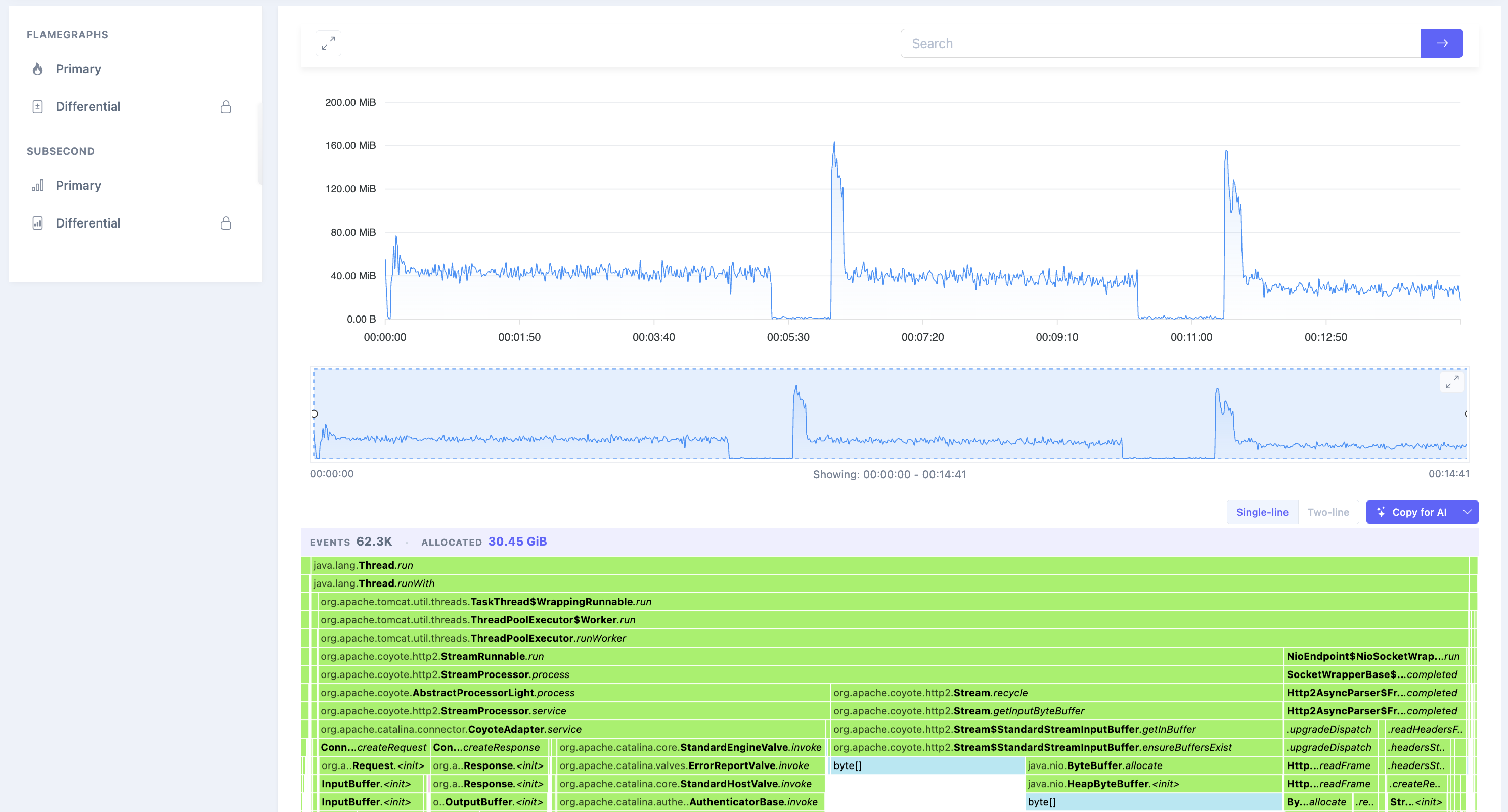This screenshot has height=812, width=1508.
Task: Switch to Single-line view
Action: click(1262, 512)
